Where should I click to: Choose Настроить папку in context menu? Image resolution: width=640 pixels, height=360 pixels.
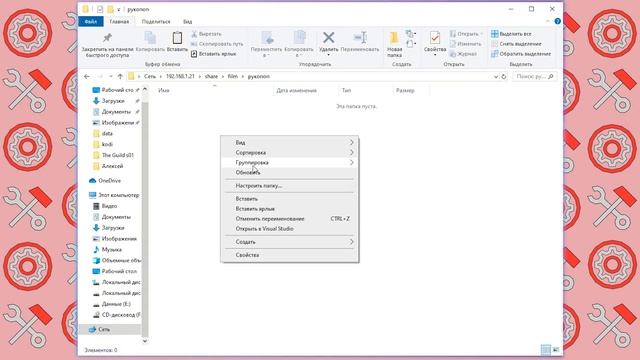click(290, 185)
